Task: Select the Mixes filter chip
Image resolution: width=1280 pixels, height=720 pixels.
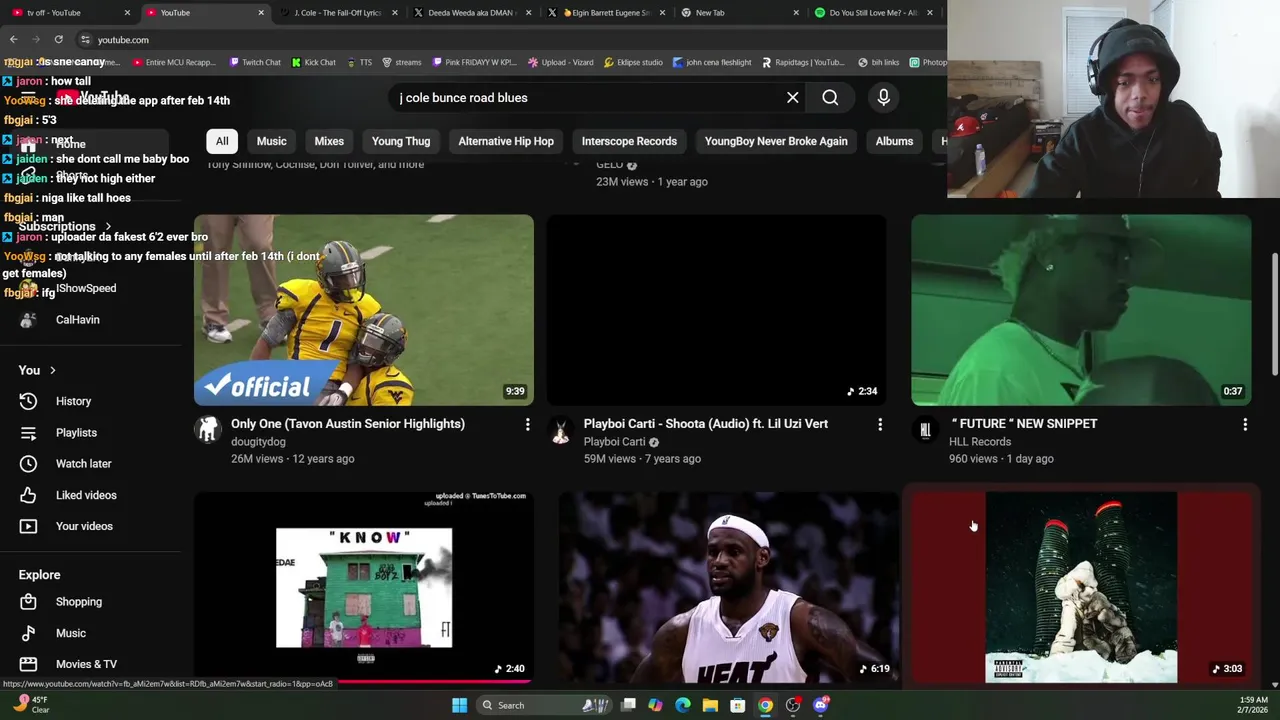Action: pyautogui.click(x=329, y=141)
